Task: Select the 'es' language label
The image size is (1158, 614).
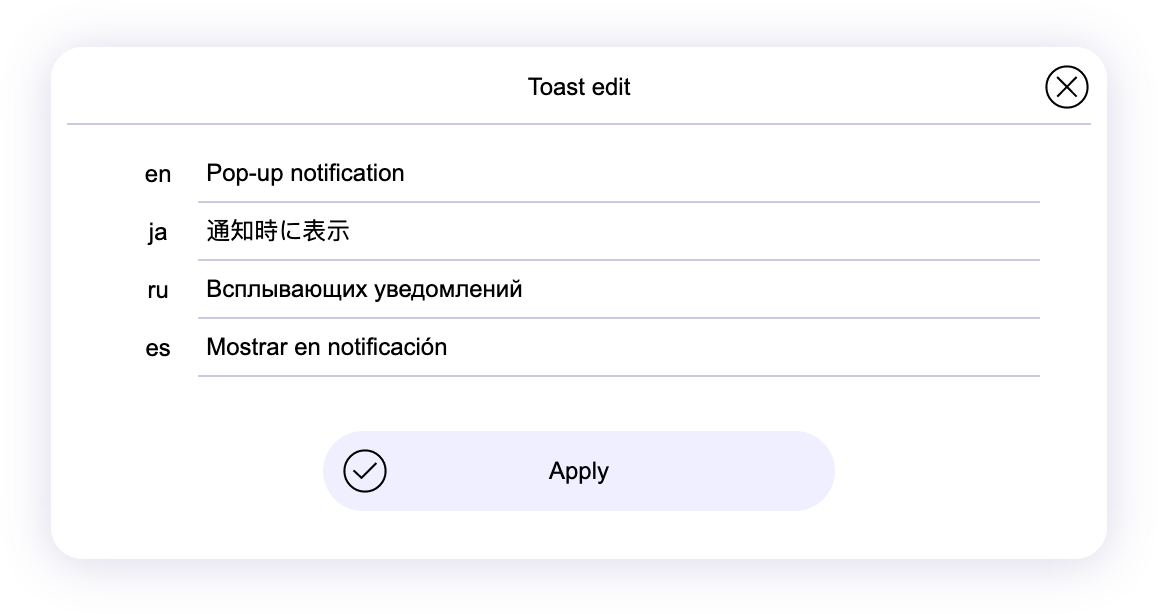Action: 158,349
